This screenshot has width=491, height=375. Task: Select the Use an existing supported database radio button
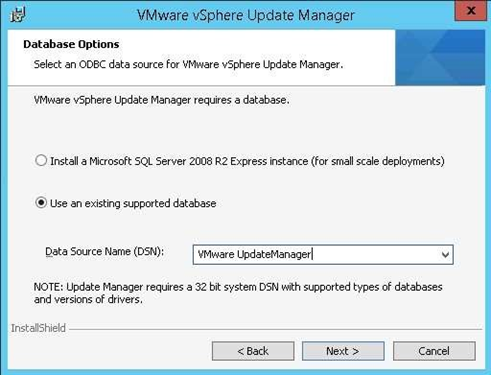point(41,203)
